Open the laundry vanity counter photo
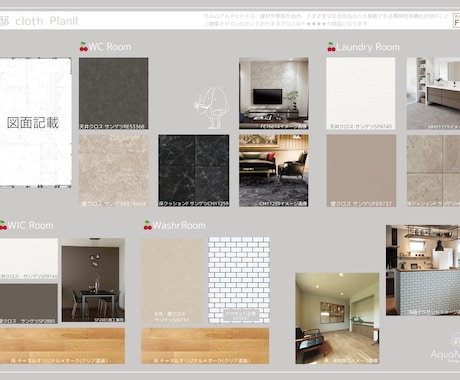This screenshot has height=380, width=460. point(433,93)
